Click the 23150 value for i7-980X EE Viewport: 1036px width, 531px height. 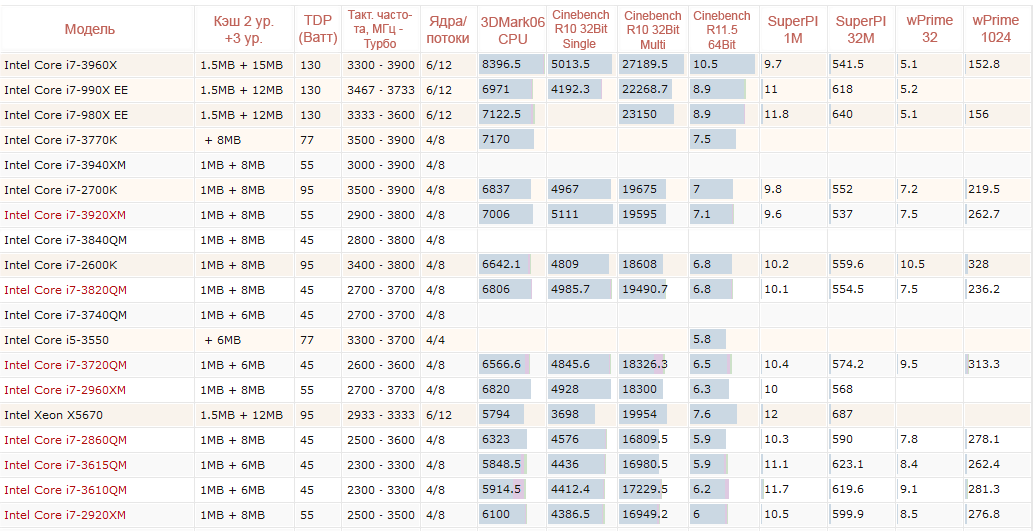pos(639,114)
